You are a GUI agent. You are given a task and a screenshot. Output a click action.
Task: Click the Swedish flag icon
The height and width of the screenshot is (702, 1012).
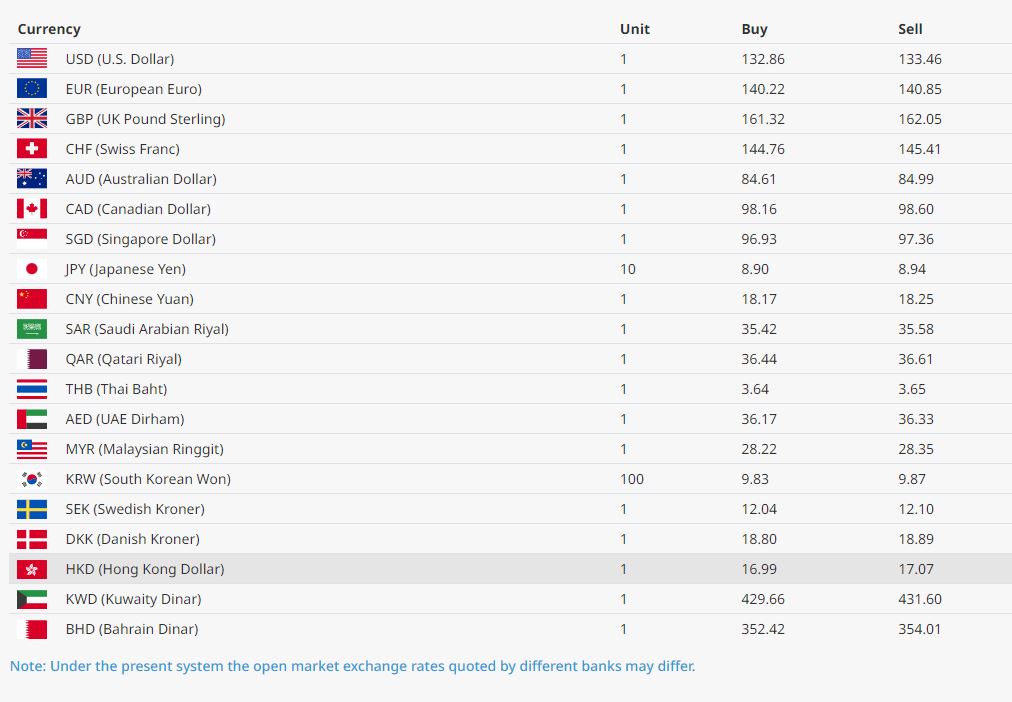(x=32, y=509)
